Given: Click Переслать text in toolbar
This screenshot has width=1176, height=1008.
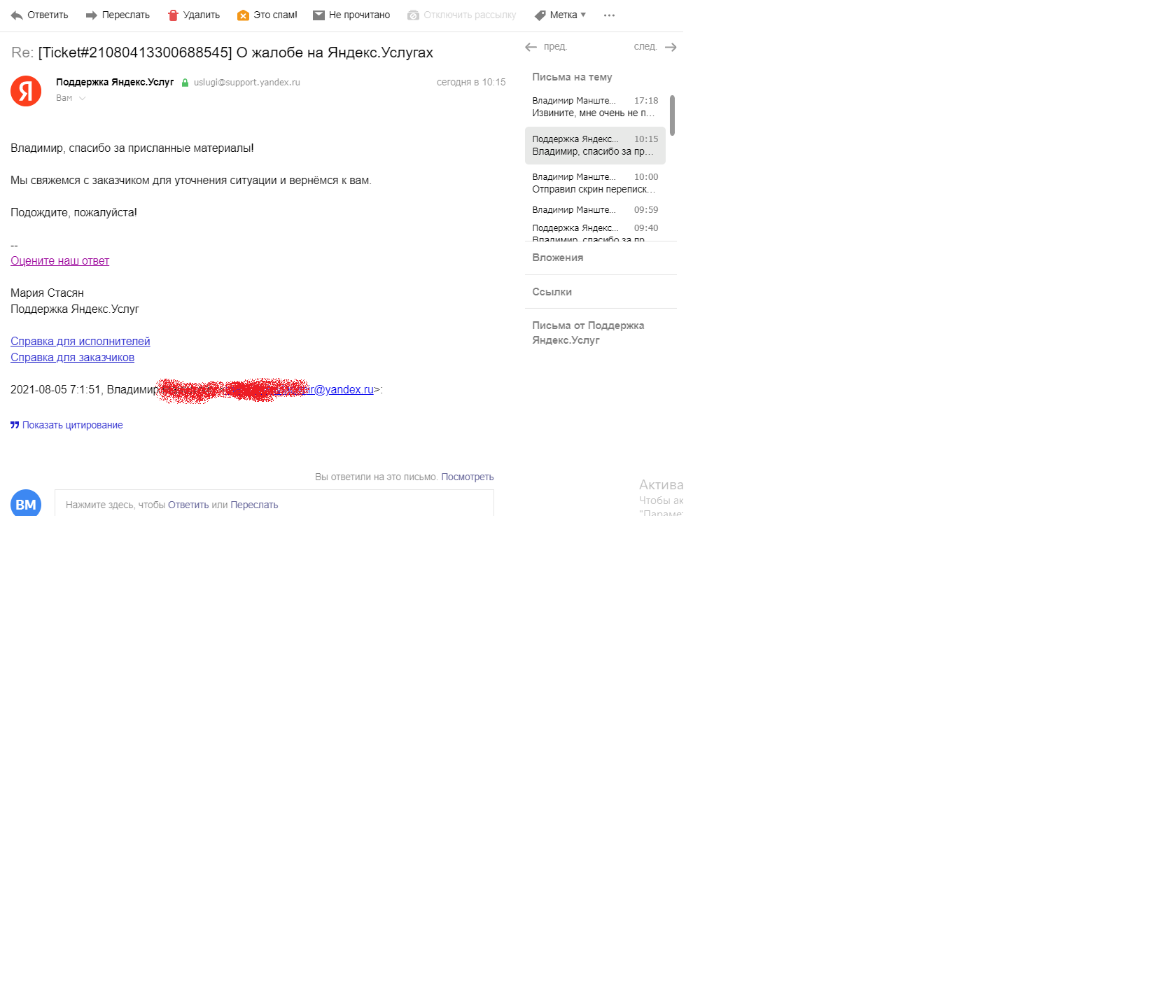Looking at the screenshot, I should point(126,15).
